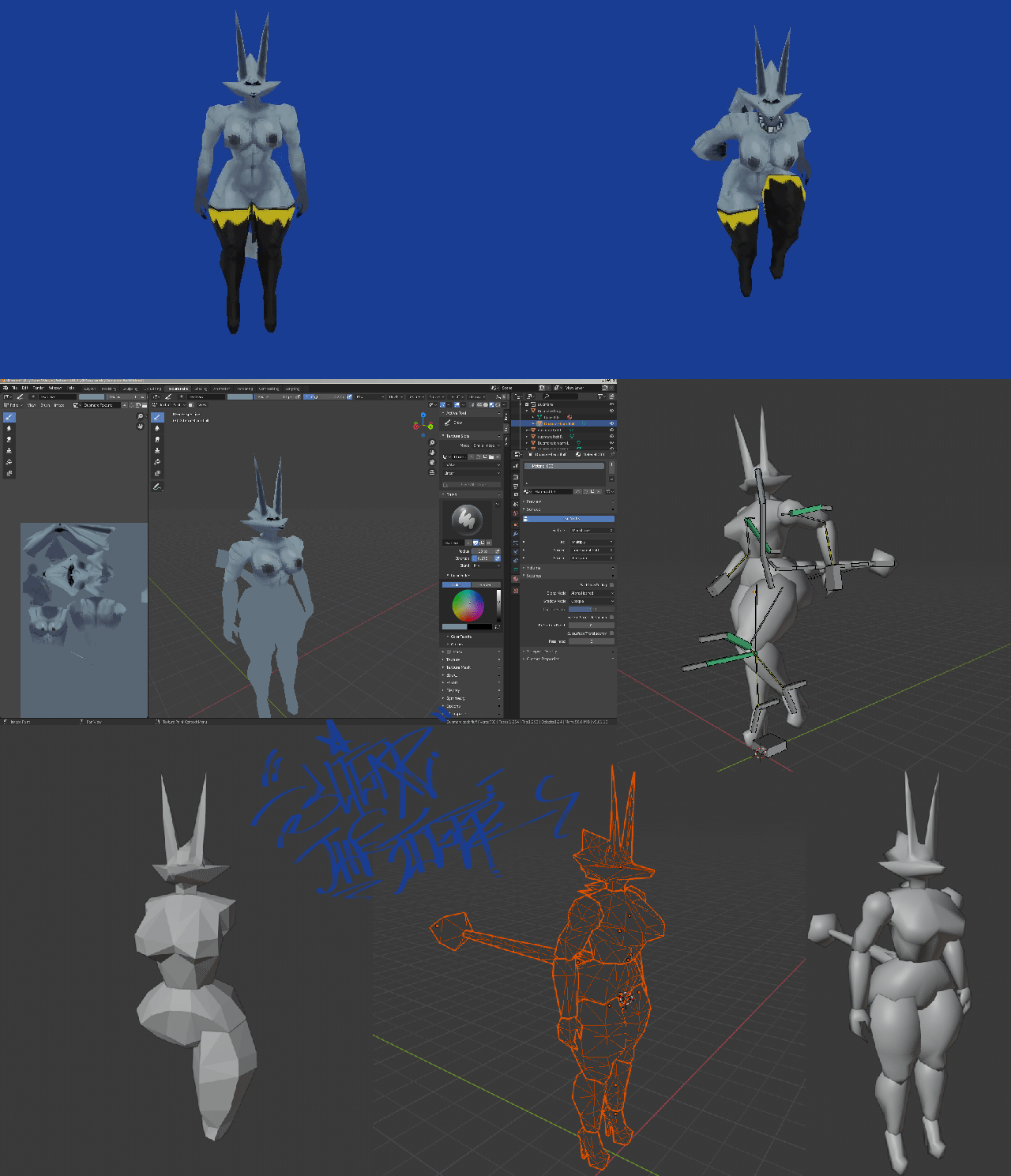Click the Use Nodes button
The image size is (1011, 1176).
click(570, 519)
